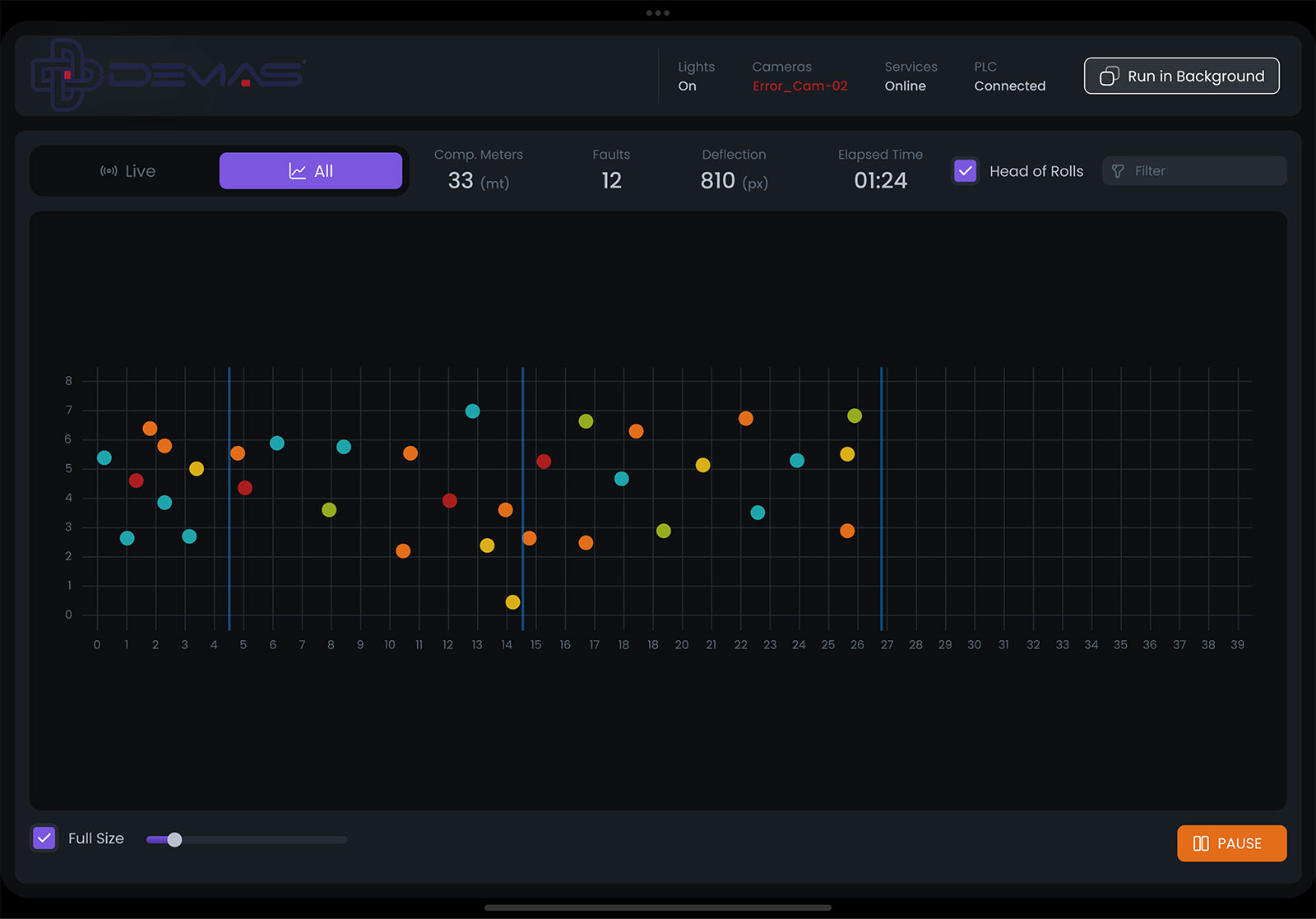Click the Lights On status indicator

[x=687, y=86]
